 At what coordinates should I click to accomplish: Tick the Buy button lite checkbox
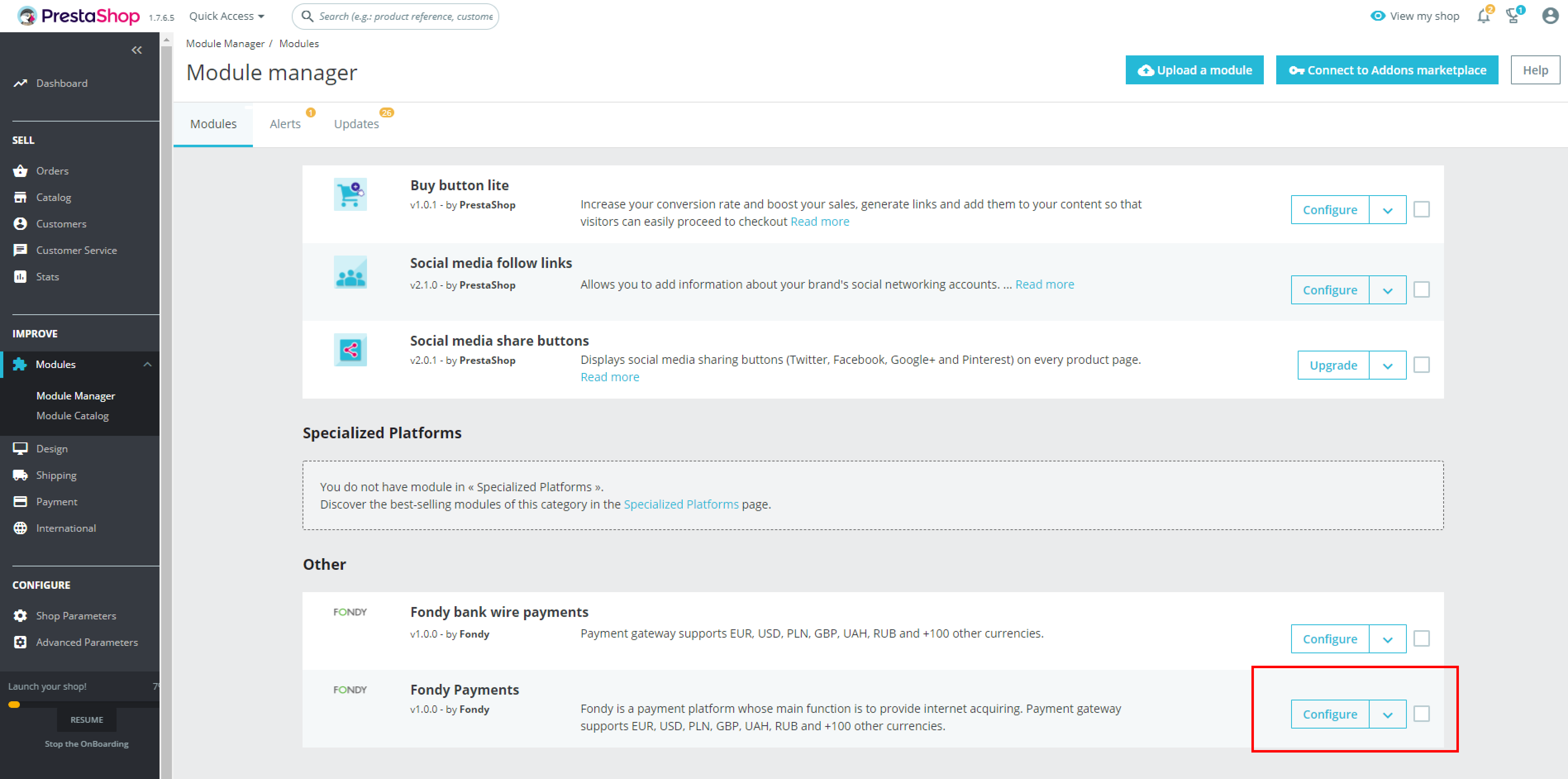pos(1421,210)
